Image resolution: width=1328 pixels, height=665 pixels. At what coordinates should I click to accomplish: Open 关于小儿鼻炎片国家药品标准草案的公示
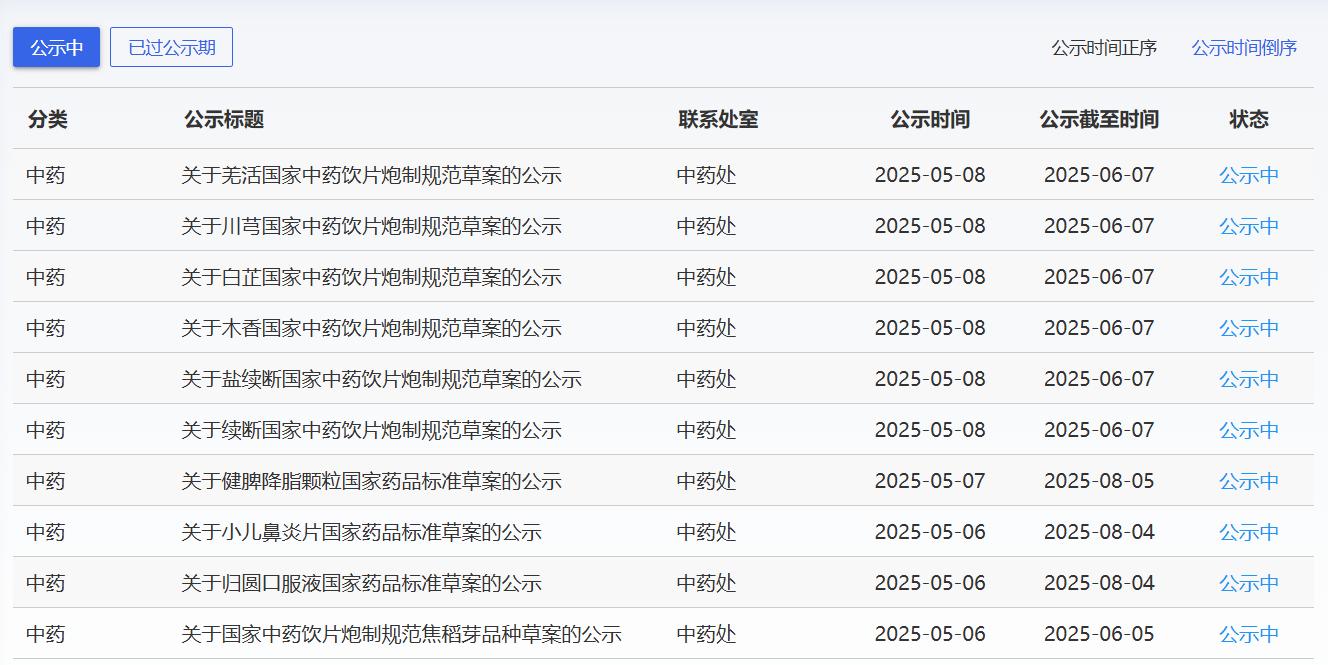pyautogui.click(x=361, y=532)
